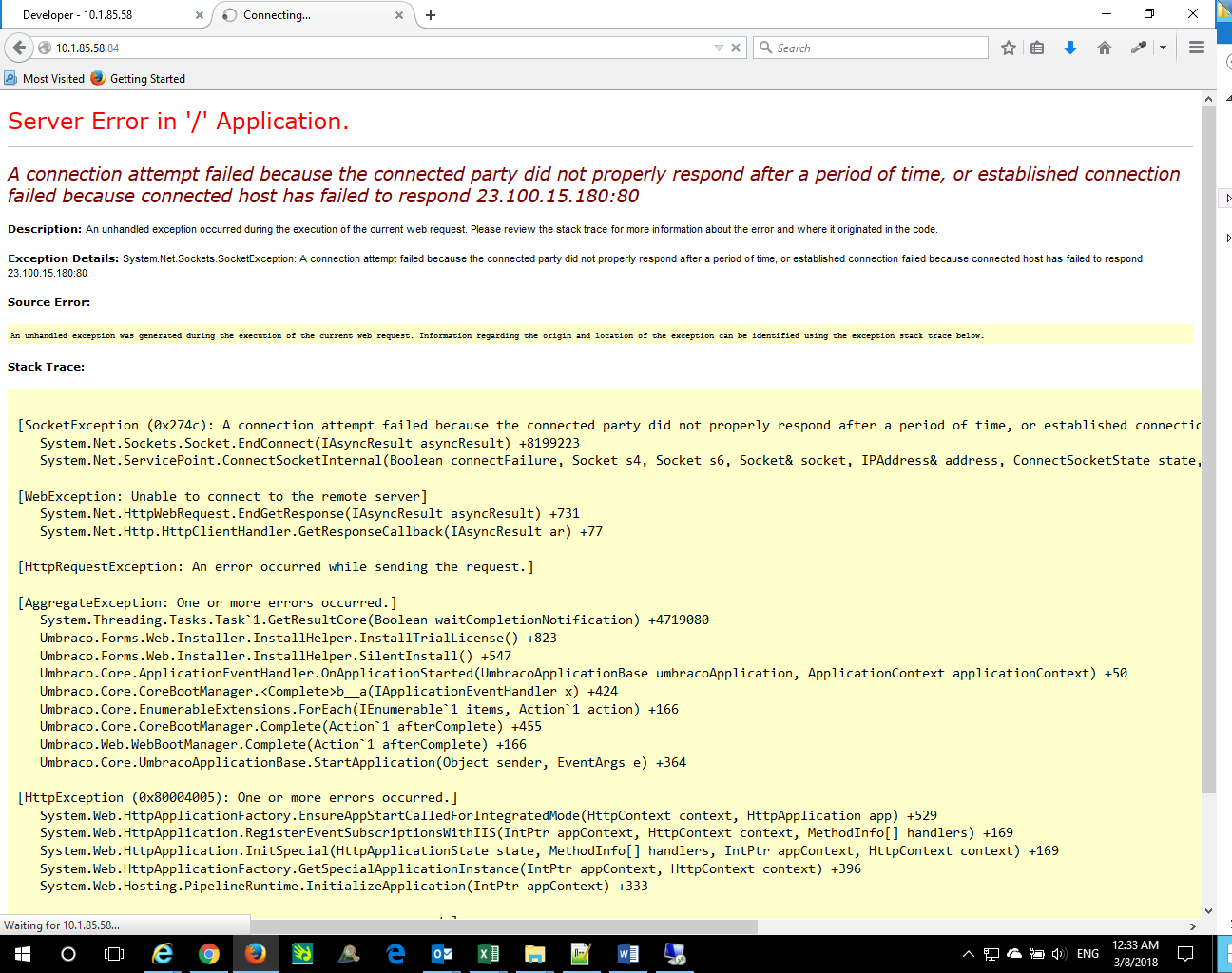Stop loading with the X button in address bar

click(x=736, y=48)
